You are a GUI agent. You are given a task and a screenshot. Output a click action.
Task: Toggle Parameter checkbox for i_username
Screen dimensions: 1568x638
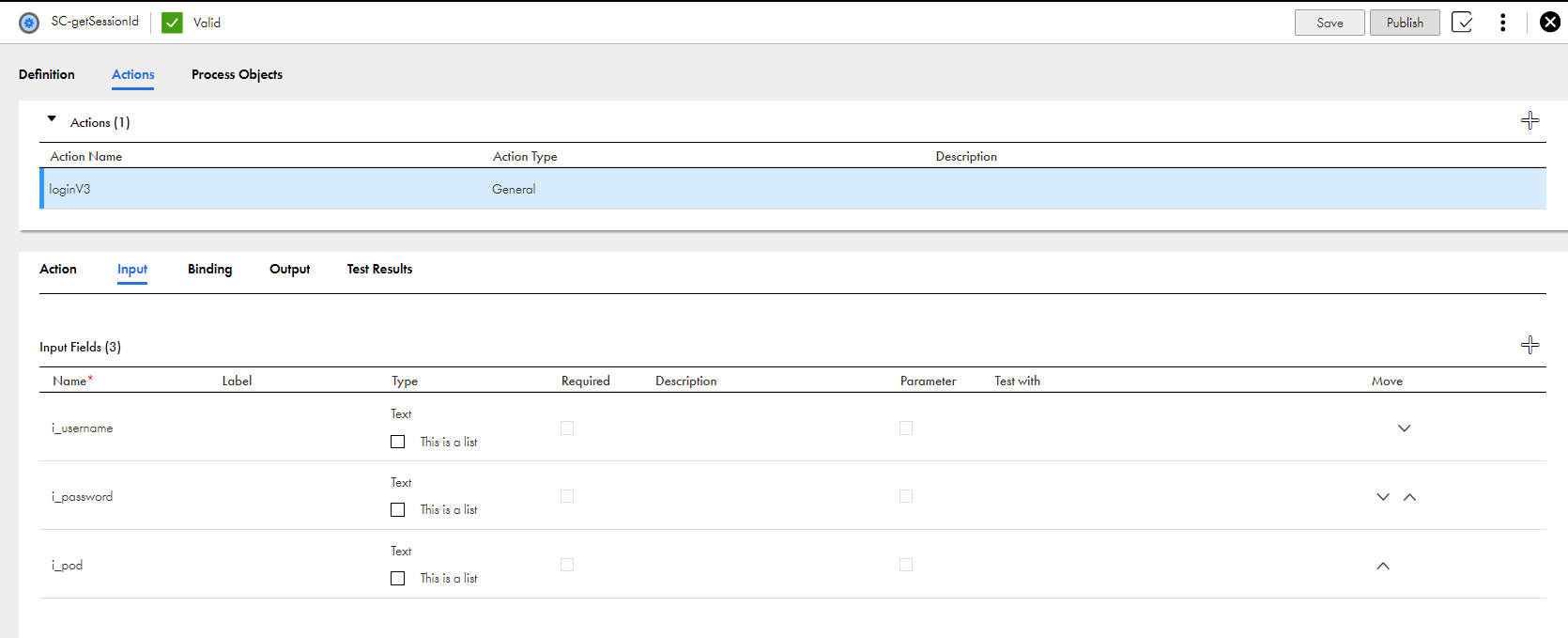click(906, 428)
